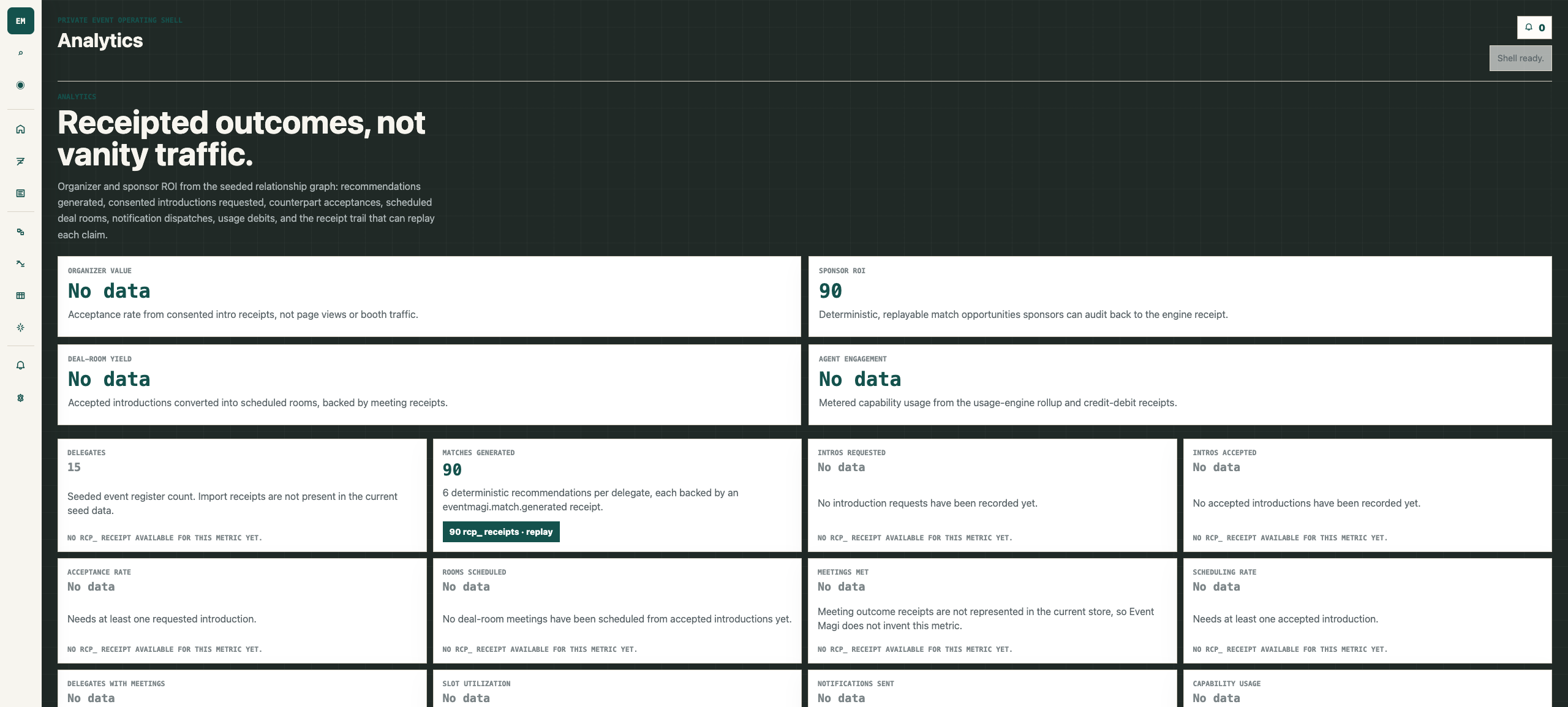The image size is (1568, 707).
Task: Click 'No introduction requests have been recorded yet.'
Action: click(x=927, y=503)
